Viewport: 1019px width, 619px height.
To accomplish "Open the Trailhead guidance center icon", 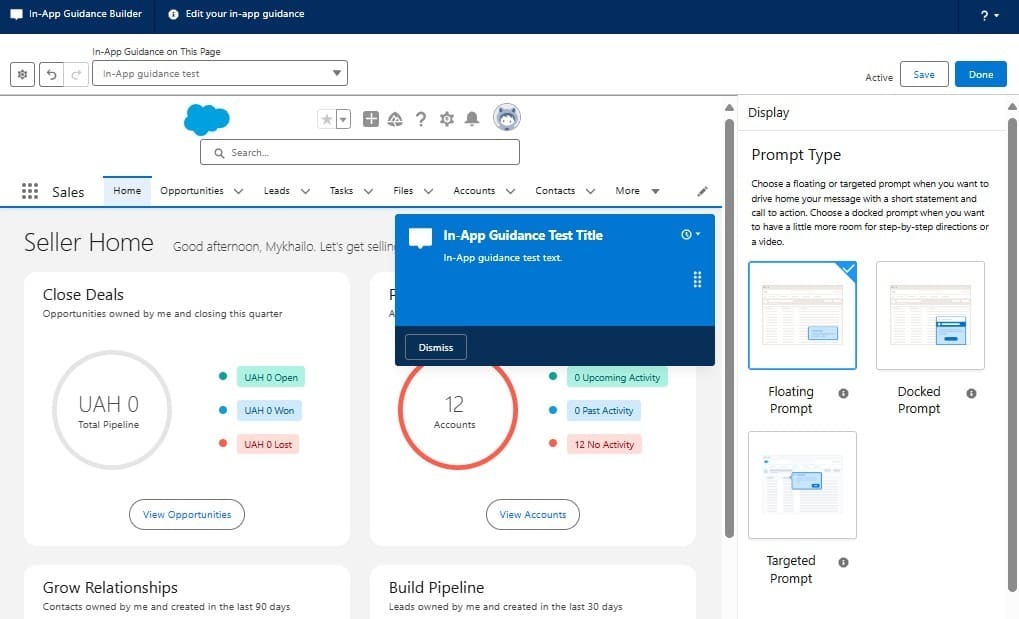I will point(395,119).
